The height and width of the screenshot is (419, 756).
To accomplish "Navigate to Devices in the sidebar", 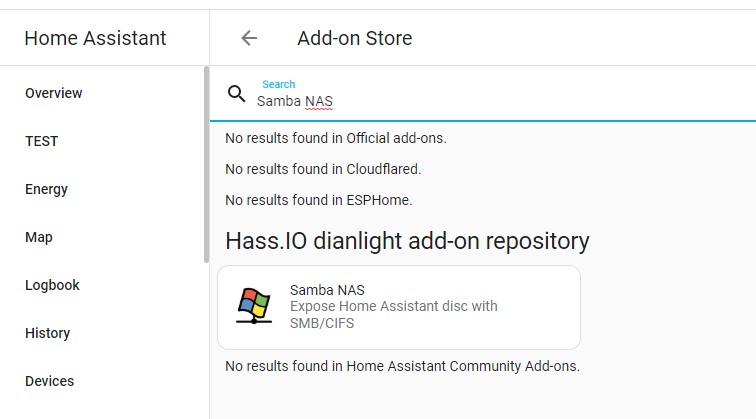I will click(x=50, y=381).
